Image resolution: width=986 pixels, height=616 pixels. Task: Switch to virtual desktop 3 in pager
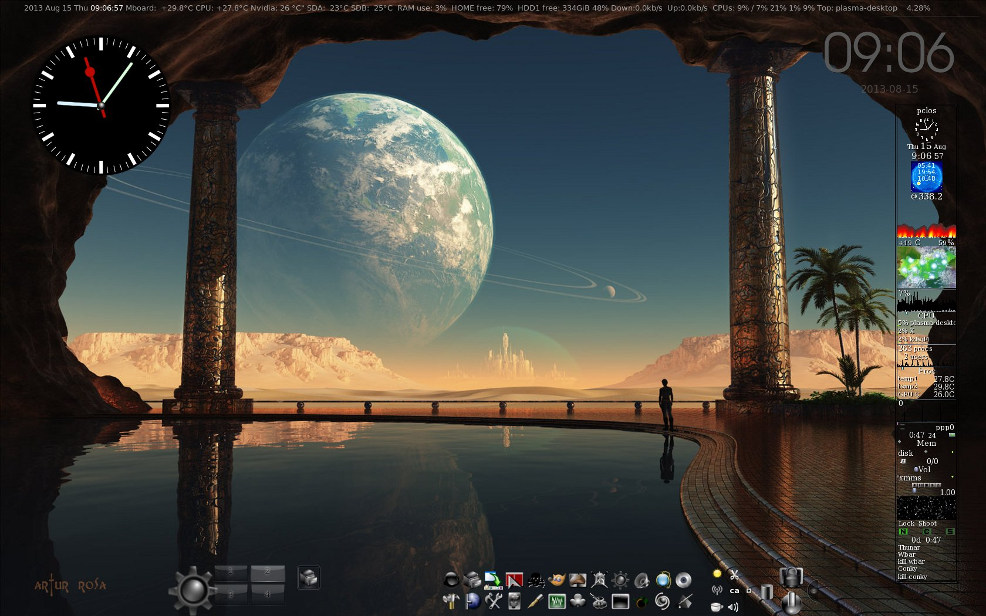(x=231, y=593)
